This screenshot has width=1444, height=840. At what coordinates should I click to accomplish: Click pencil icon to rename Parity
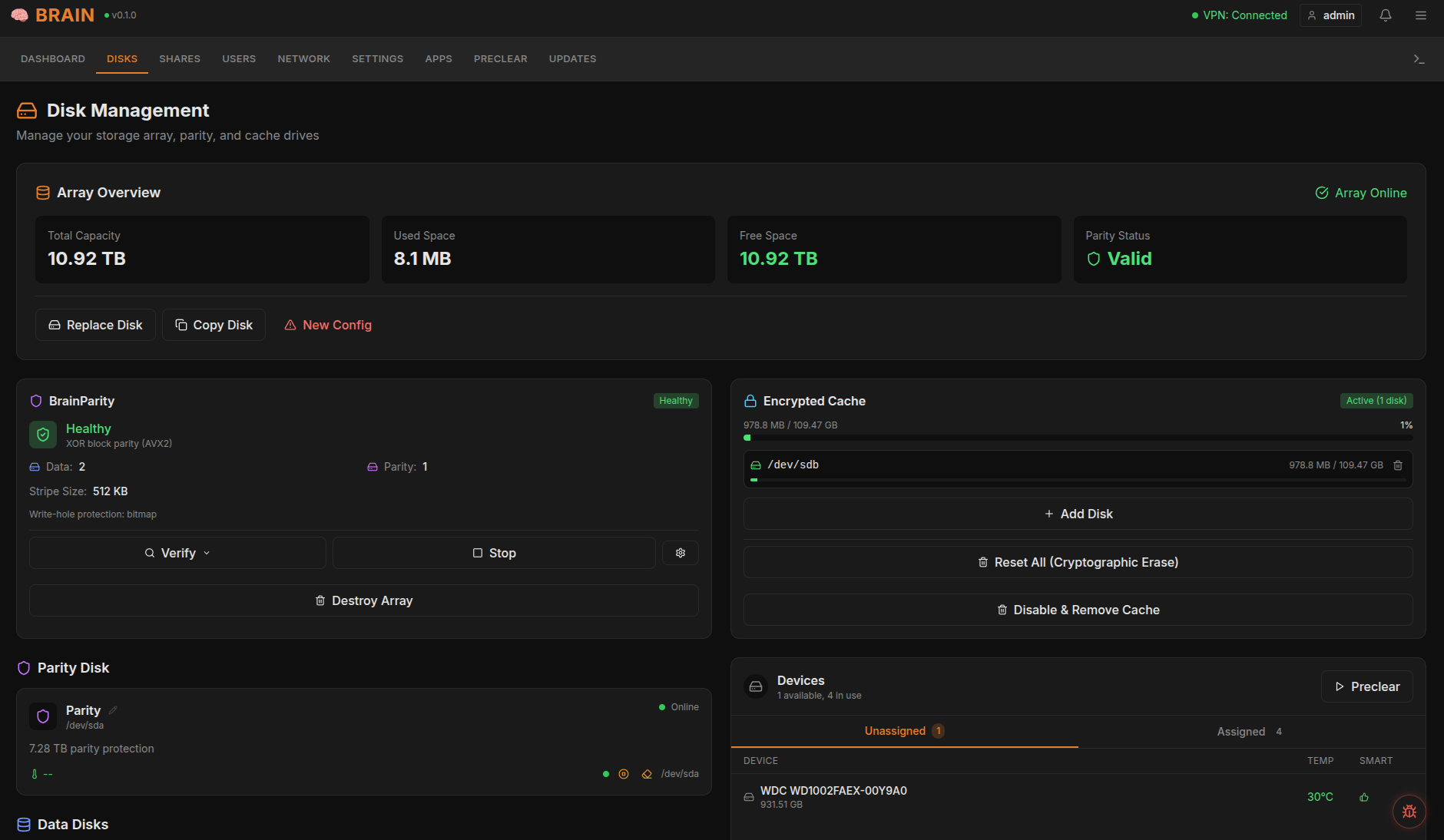click(x=113, y=710)
